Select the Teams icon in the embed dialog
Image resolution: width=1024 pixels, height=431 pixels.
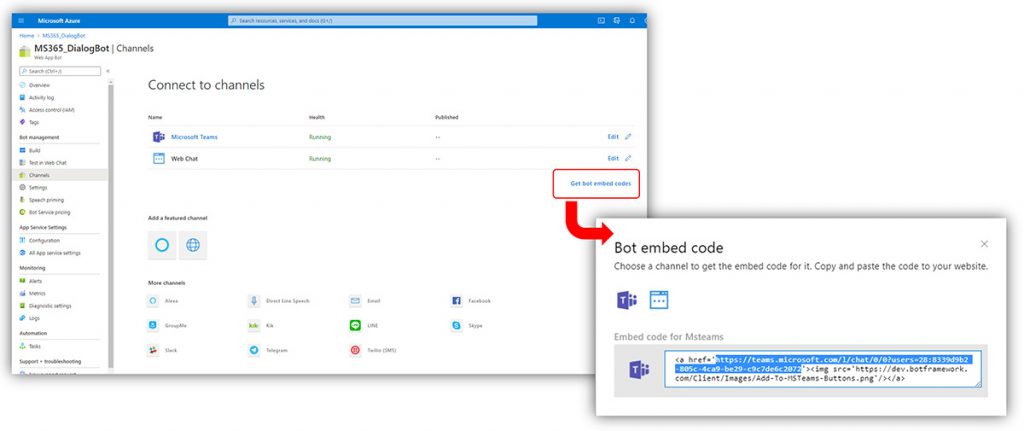[x=628, y=299]
